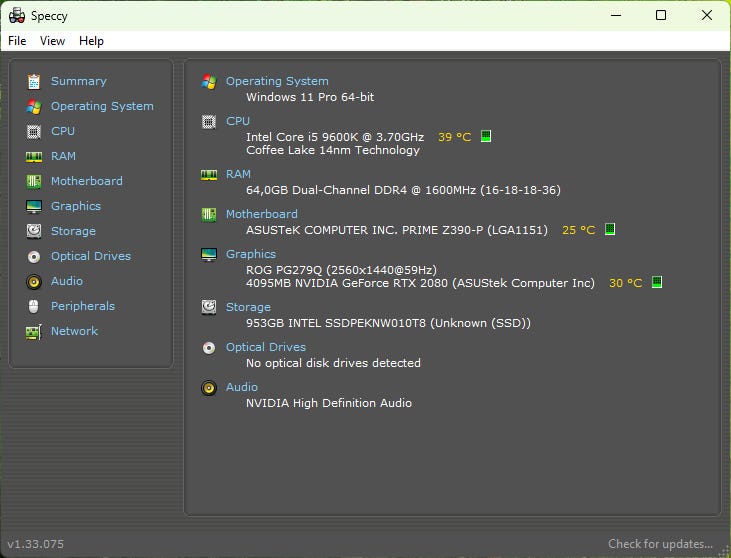Open Peripherals section label in the sidebar
731x558 pixels.
[x=83, y=306]
